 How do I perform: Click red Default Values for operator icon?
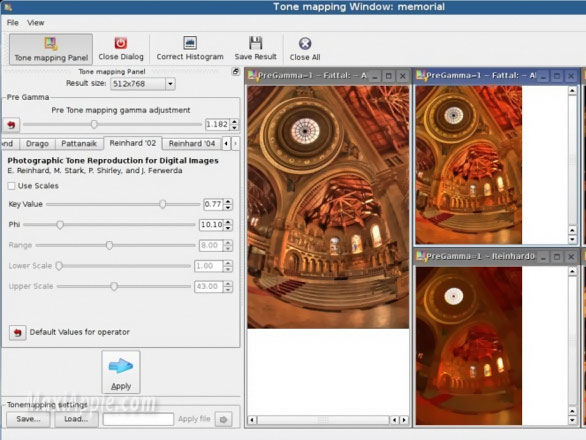coord(18,332)
